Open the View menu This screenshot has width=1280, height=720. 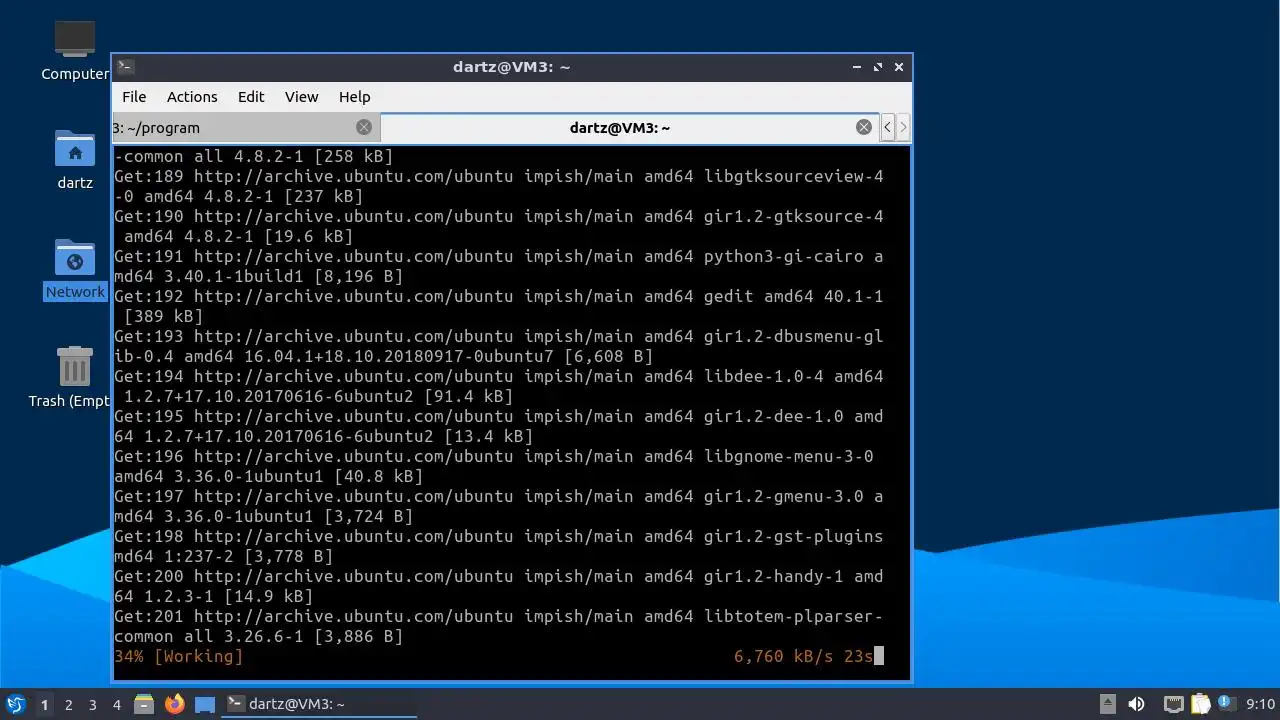point(301,97)
